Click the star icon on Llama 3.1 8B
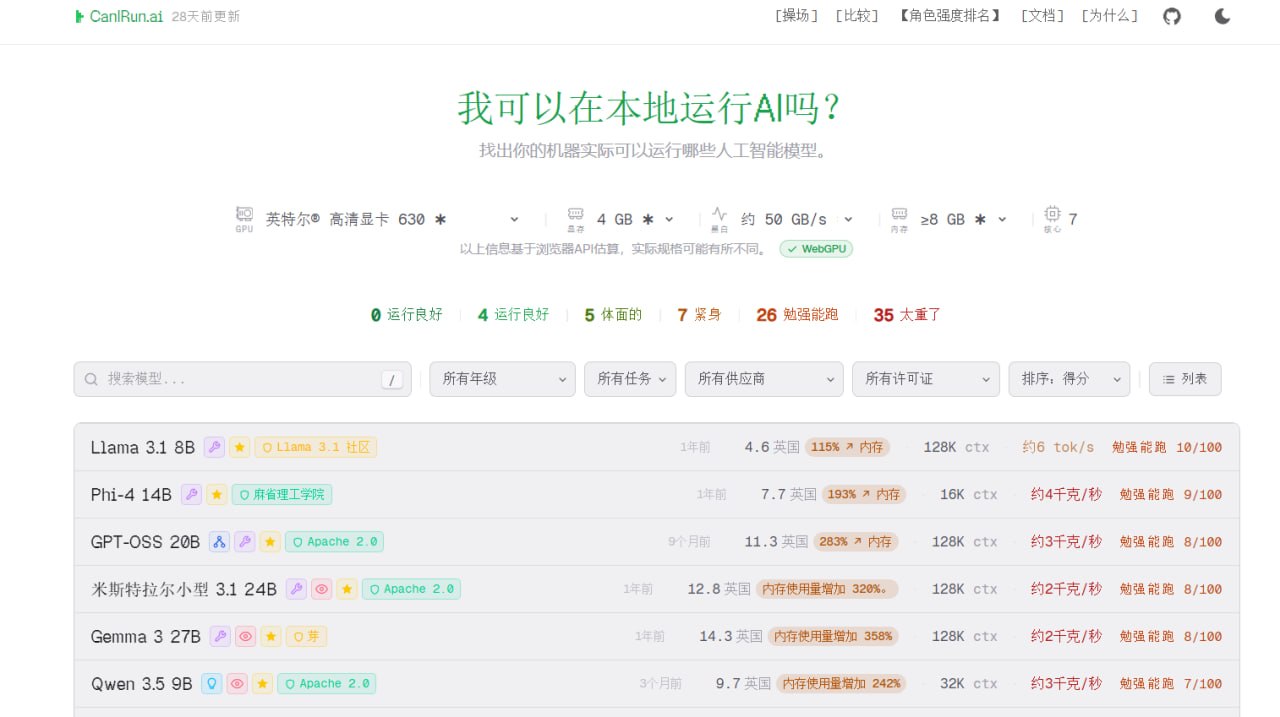Screen dimensions: 1280x717 pos(239,448)
